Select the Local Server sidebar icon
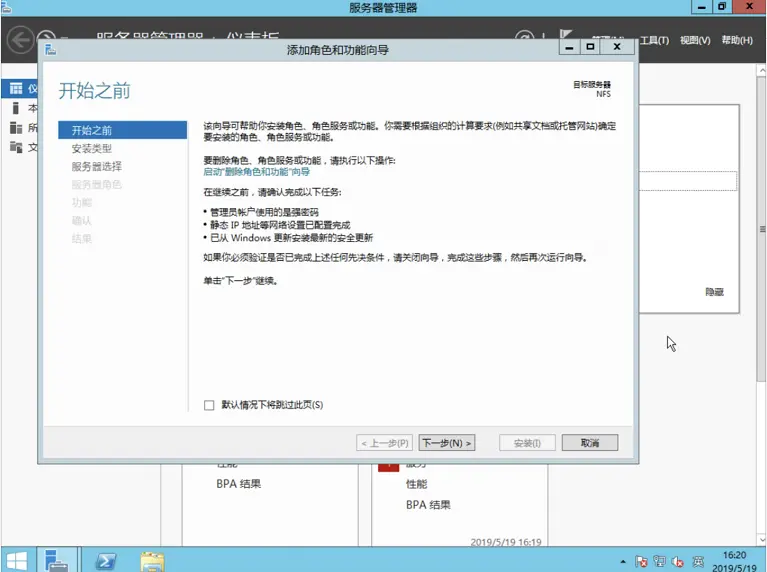Image resolution: width=767 pixels, height=572 pixels. pos(16,108)
